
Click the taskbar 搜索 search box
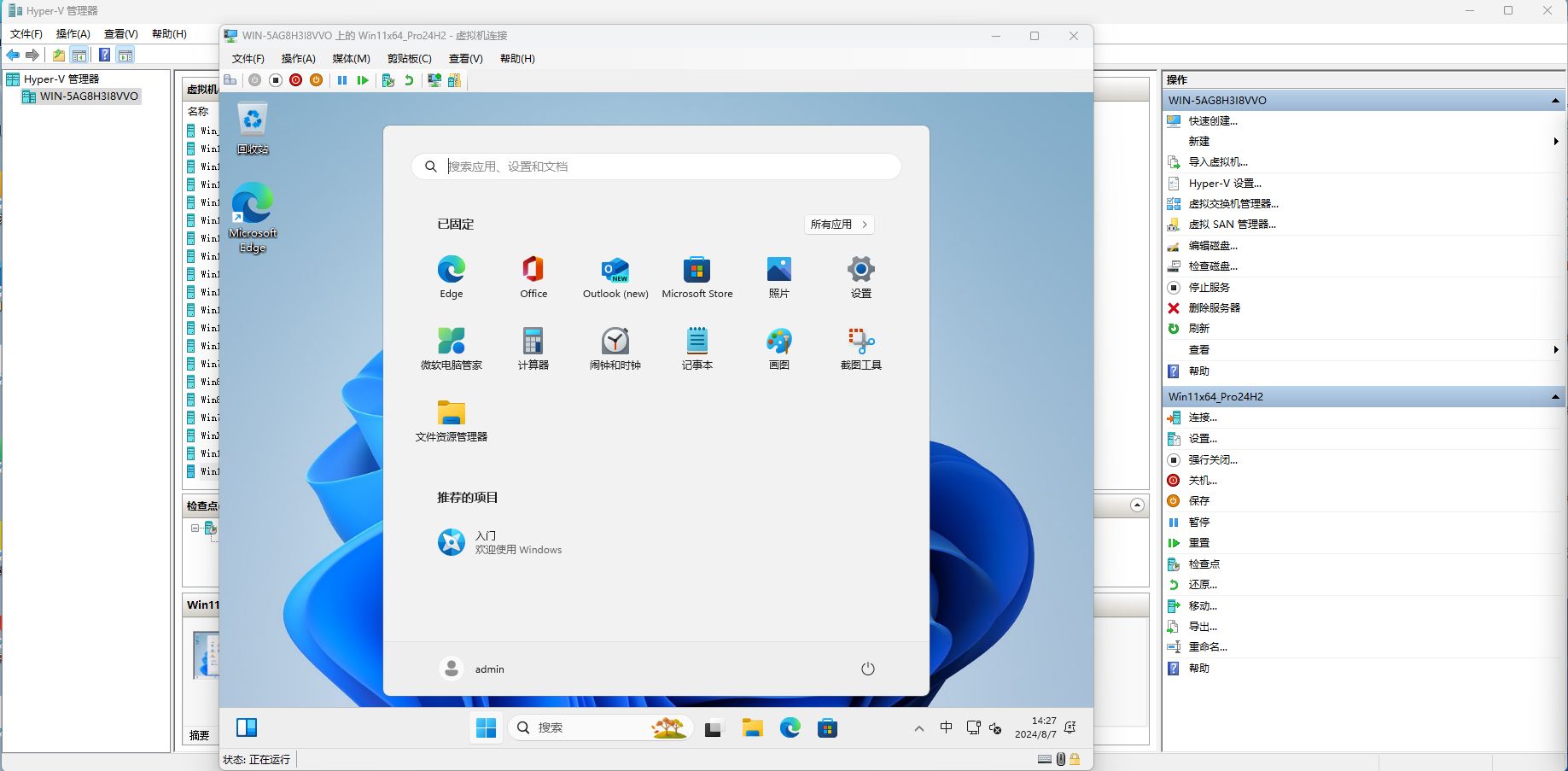pyautogui.click(x=600, y=727)
